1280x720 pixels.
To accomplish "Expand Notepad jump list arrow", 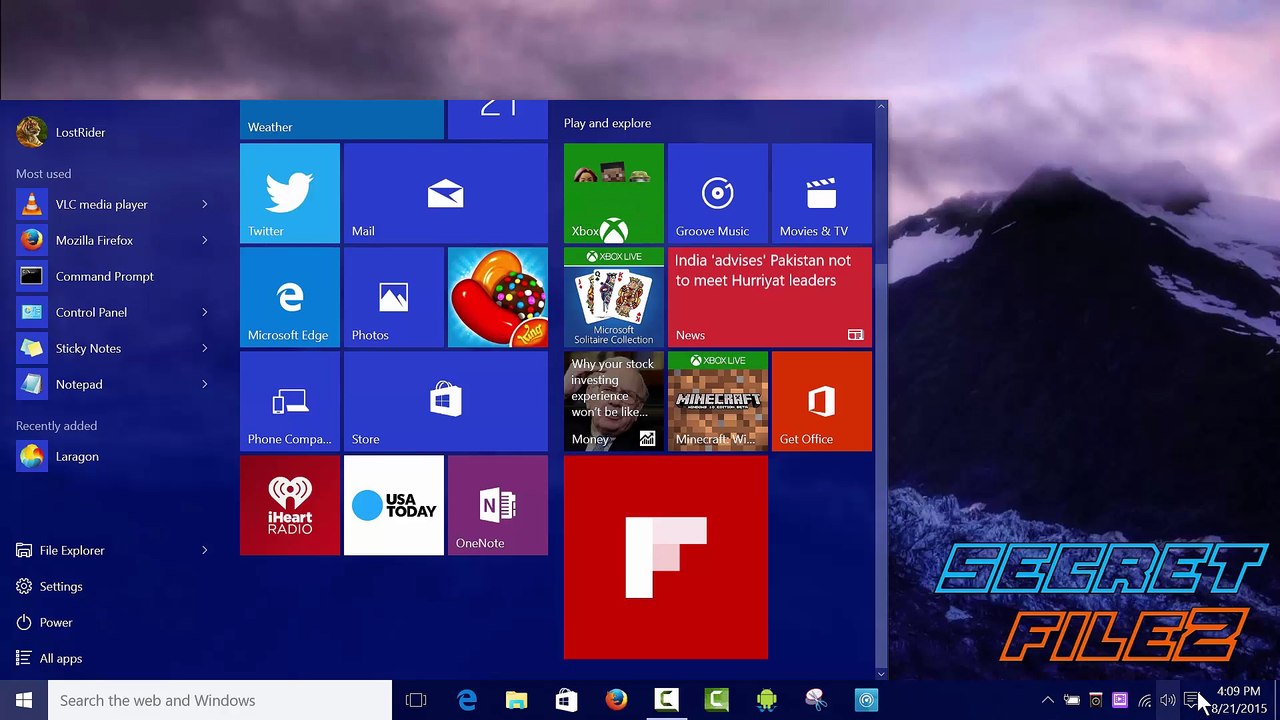I will tap(205, 384).
